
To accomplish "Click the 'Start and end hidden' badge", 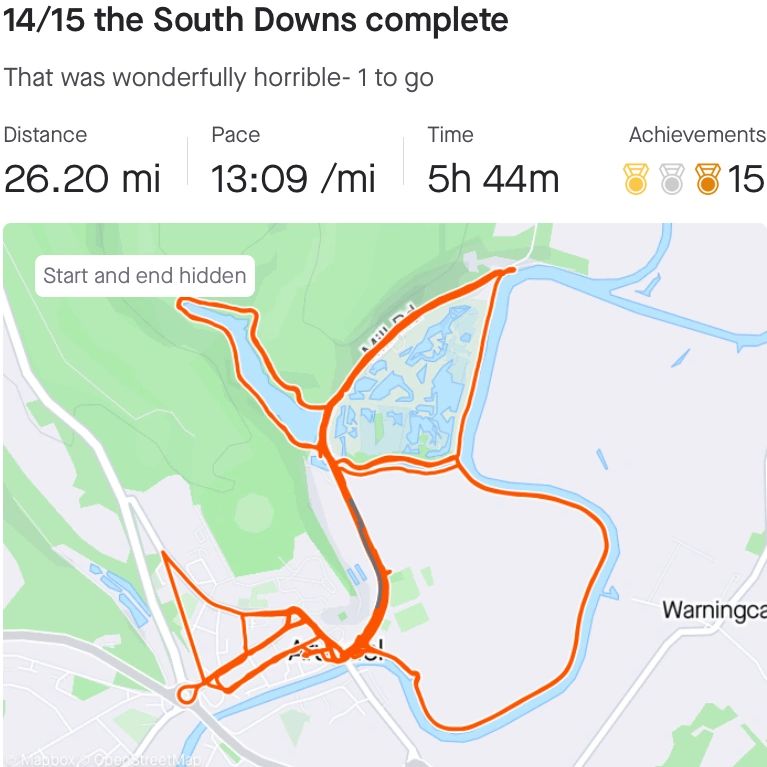I will (145, 276).
